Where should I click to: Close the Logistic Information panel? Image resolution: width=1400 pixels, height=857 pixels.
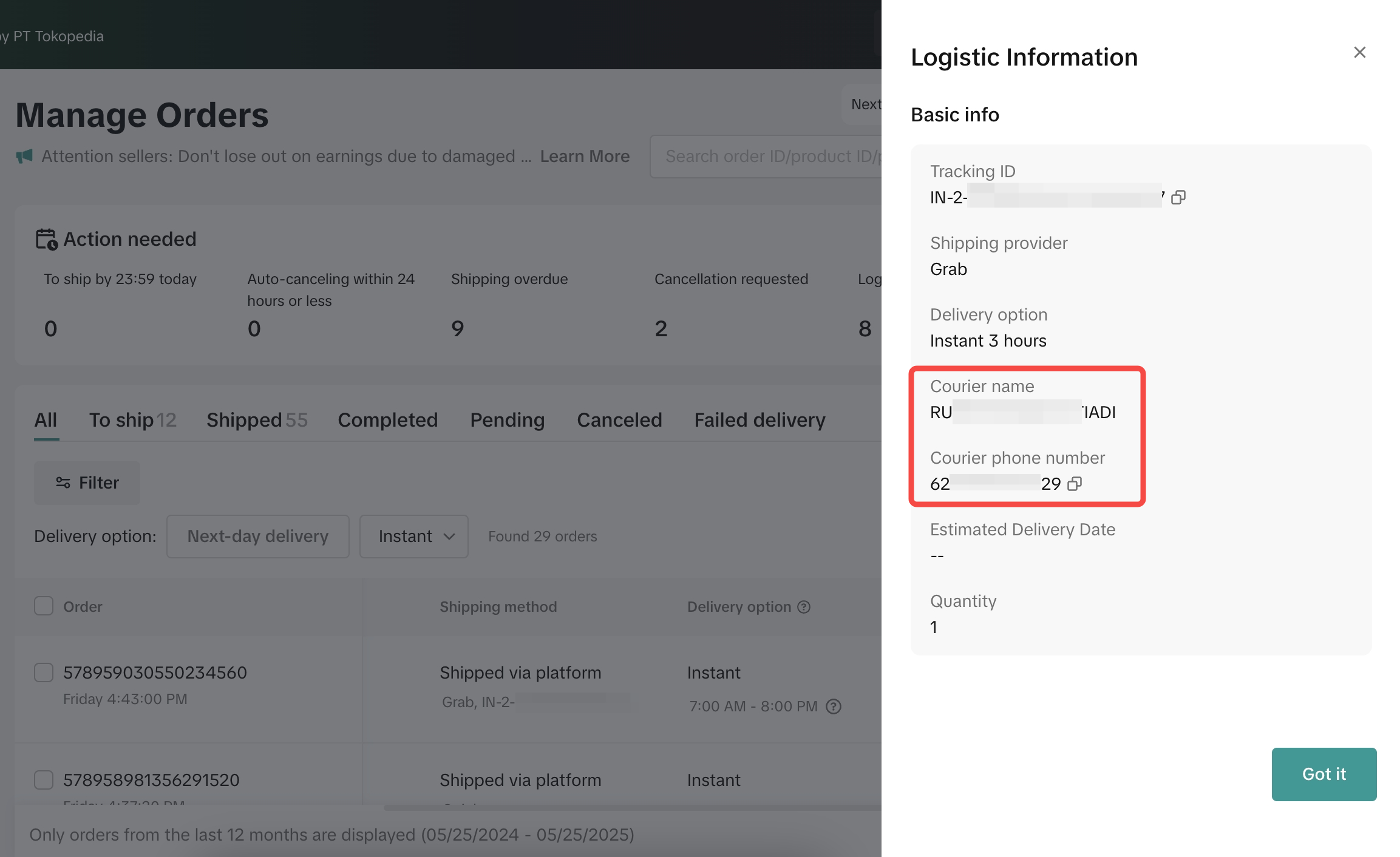[x=1359, y=52]
